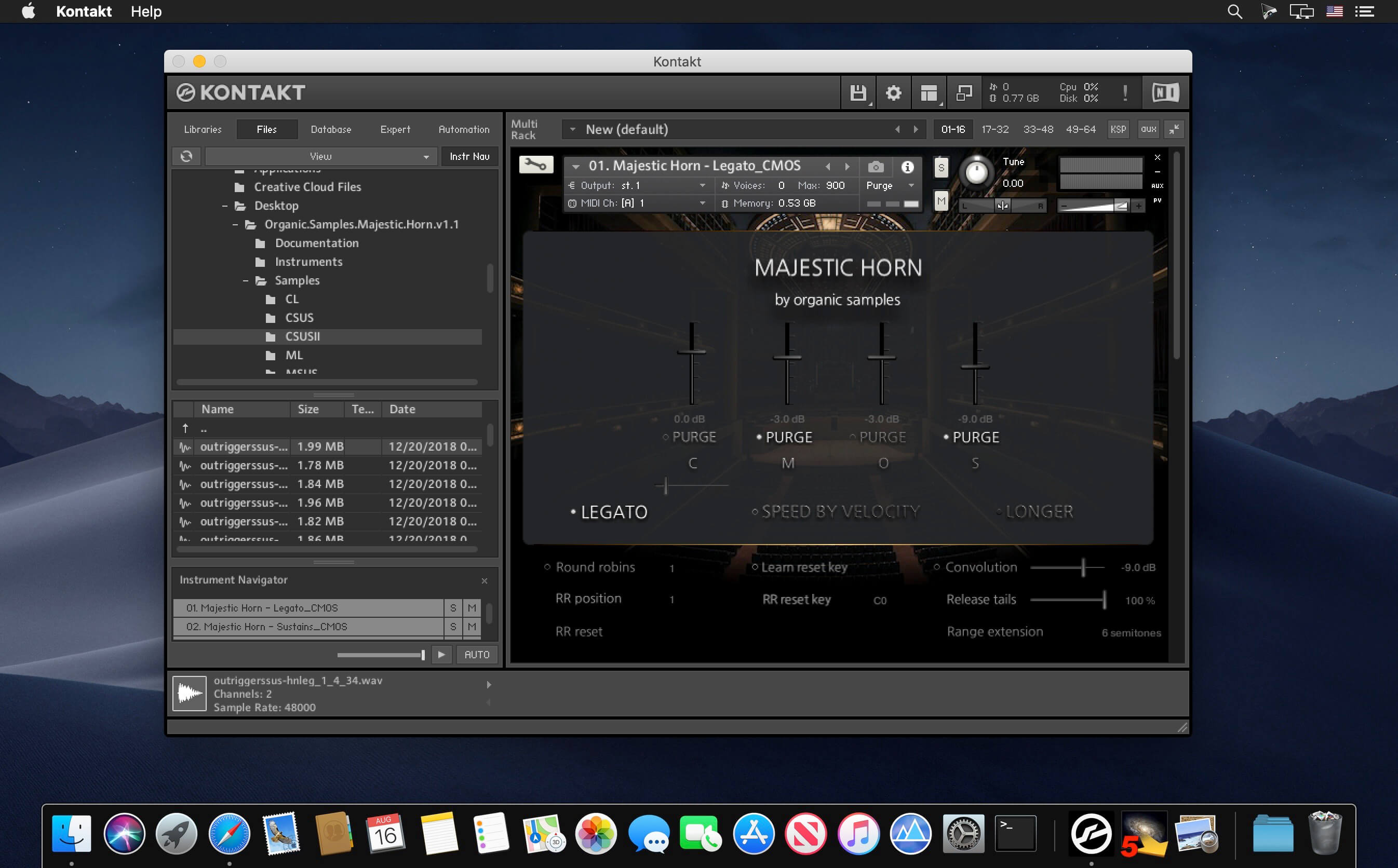Enable the LONGER option

click(1034, 511)
